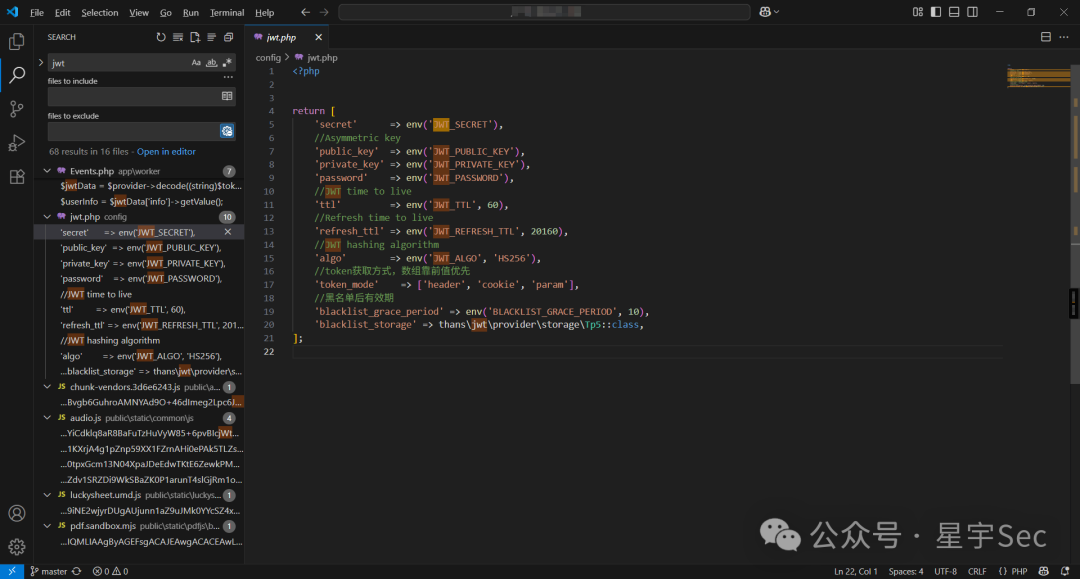This screenshot has width=1080, height=579.
Task: Toggle exclude settings and ignore files
Action: [227, 131]
